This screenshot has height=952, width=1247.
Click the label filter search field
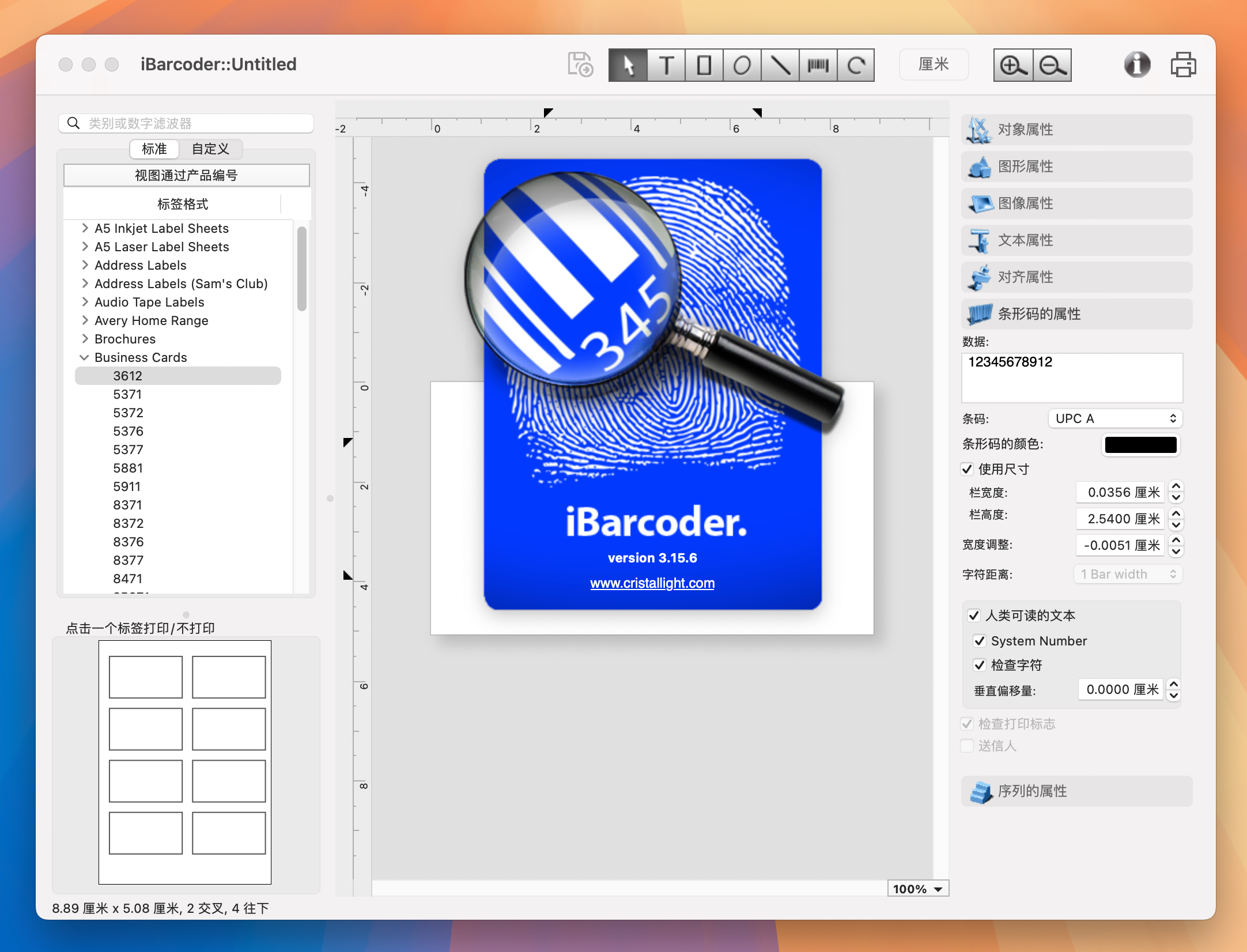point(186,123)
